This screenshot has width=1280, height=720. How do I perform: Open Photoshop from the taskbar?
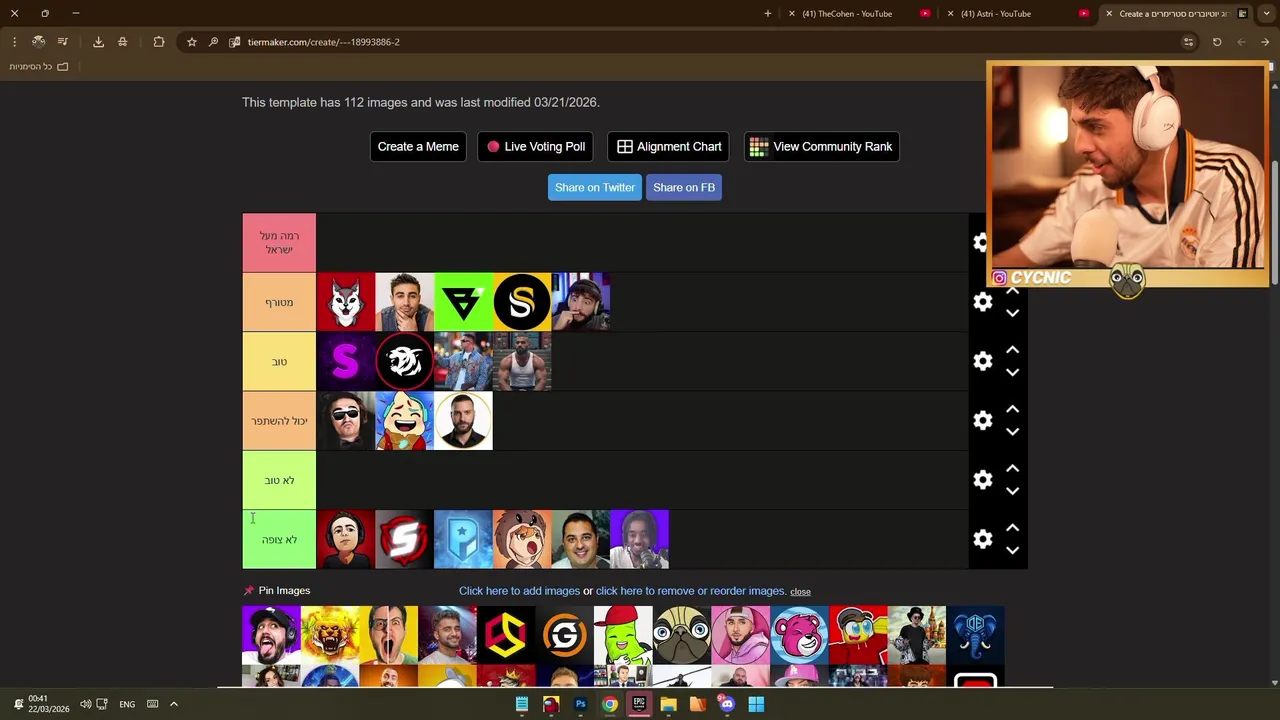pyautogui.click(x=580, y=704)
